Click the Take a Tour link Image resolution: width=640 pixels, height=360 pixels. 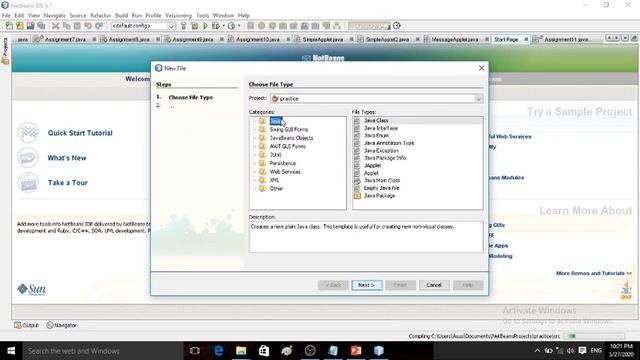pos(68,183)
